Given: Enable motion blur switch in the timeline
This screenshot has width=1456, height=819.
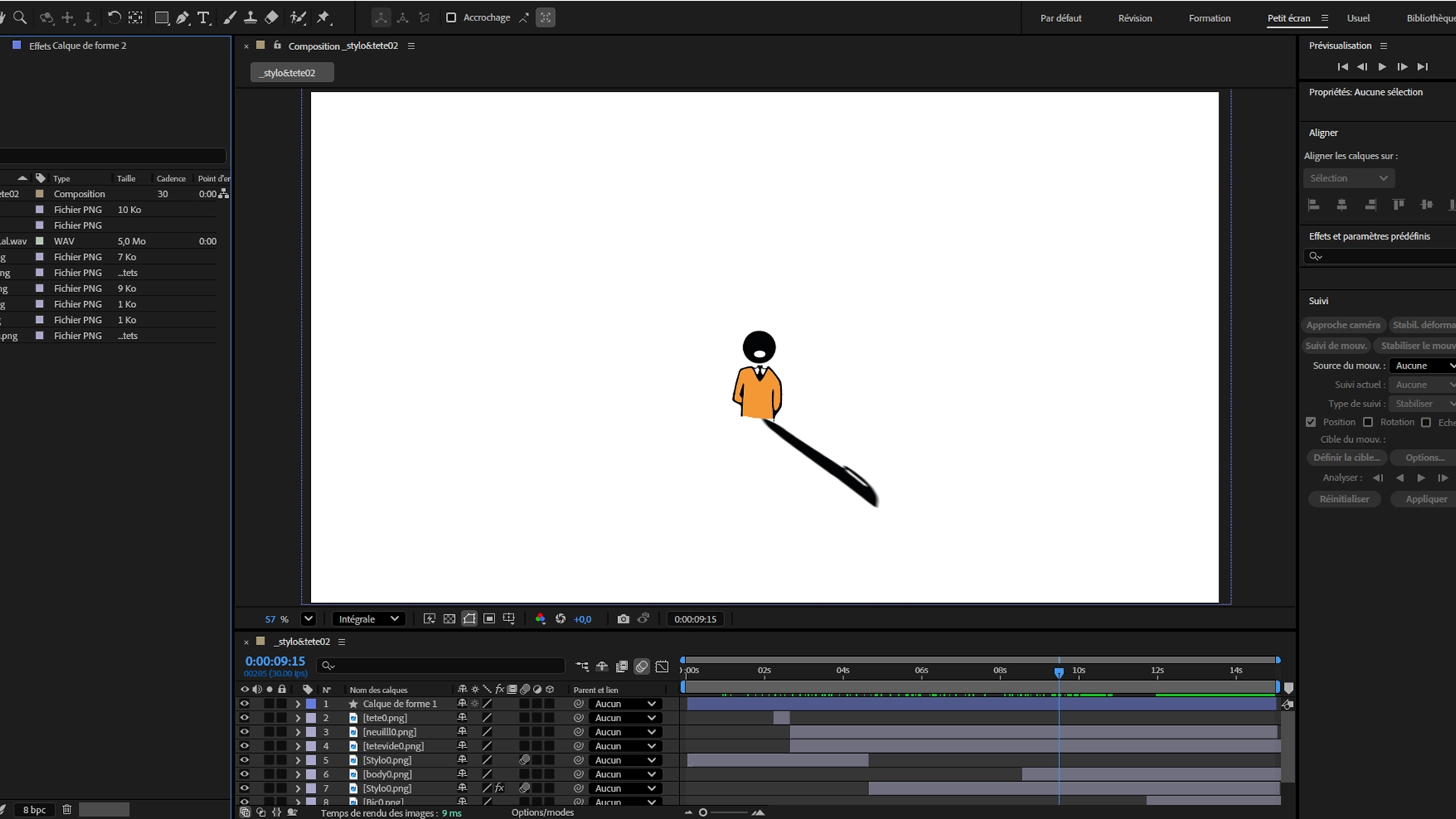Looking at the screenshot, I should pos(642,667).
